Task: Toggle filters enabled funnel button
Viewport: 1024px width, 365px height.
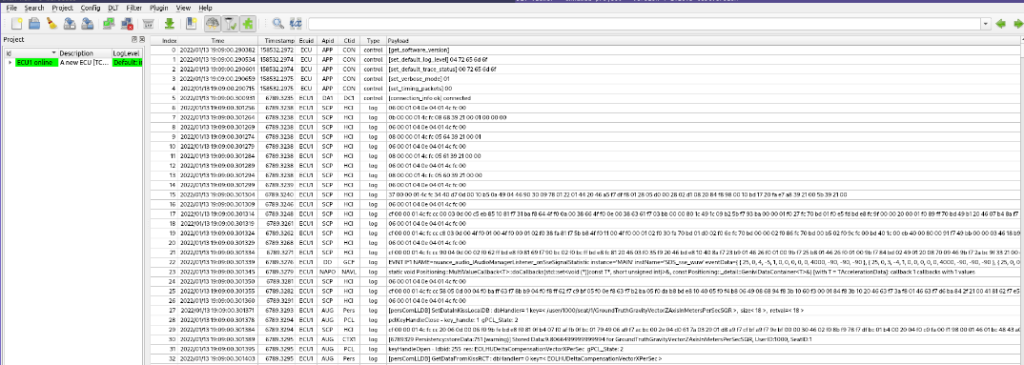Action: pyautogui.click(x=231, y=24)
